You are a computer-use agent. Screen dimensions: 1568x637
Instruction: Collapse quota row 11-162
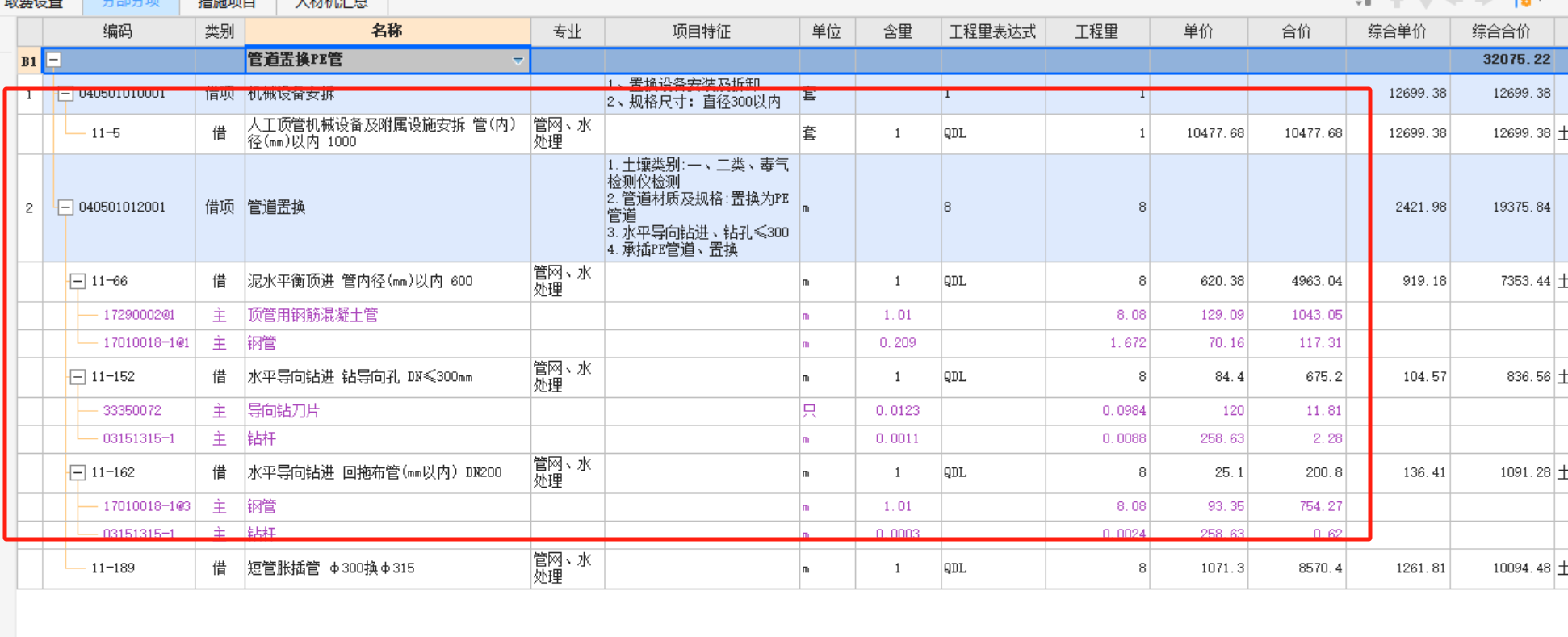78,472
